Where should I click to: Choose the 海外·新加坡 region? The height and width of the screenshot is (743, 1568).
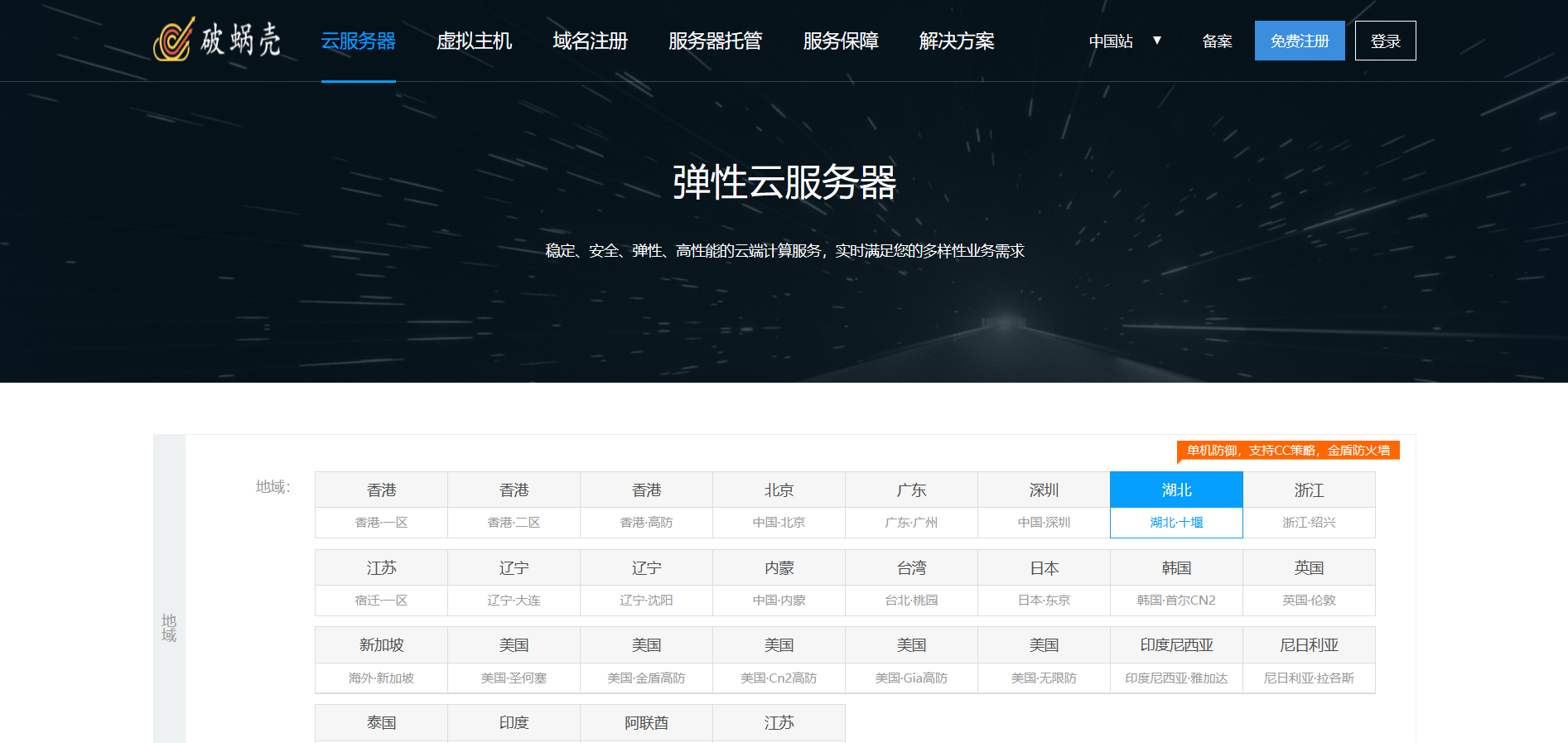pyautogui.click(x=381, y=660)
